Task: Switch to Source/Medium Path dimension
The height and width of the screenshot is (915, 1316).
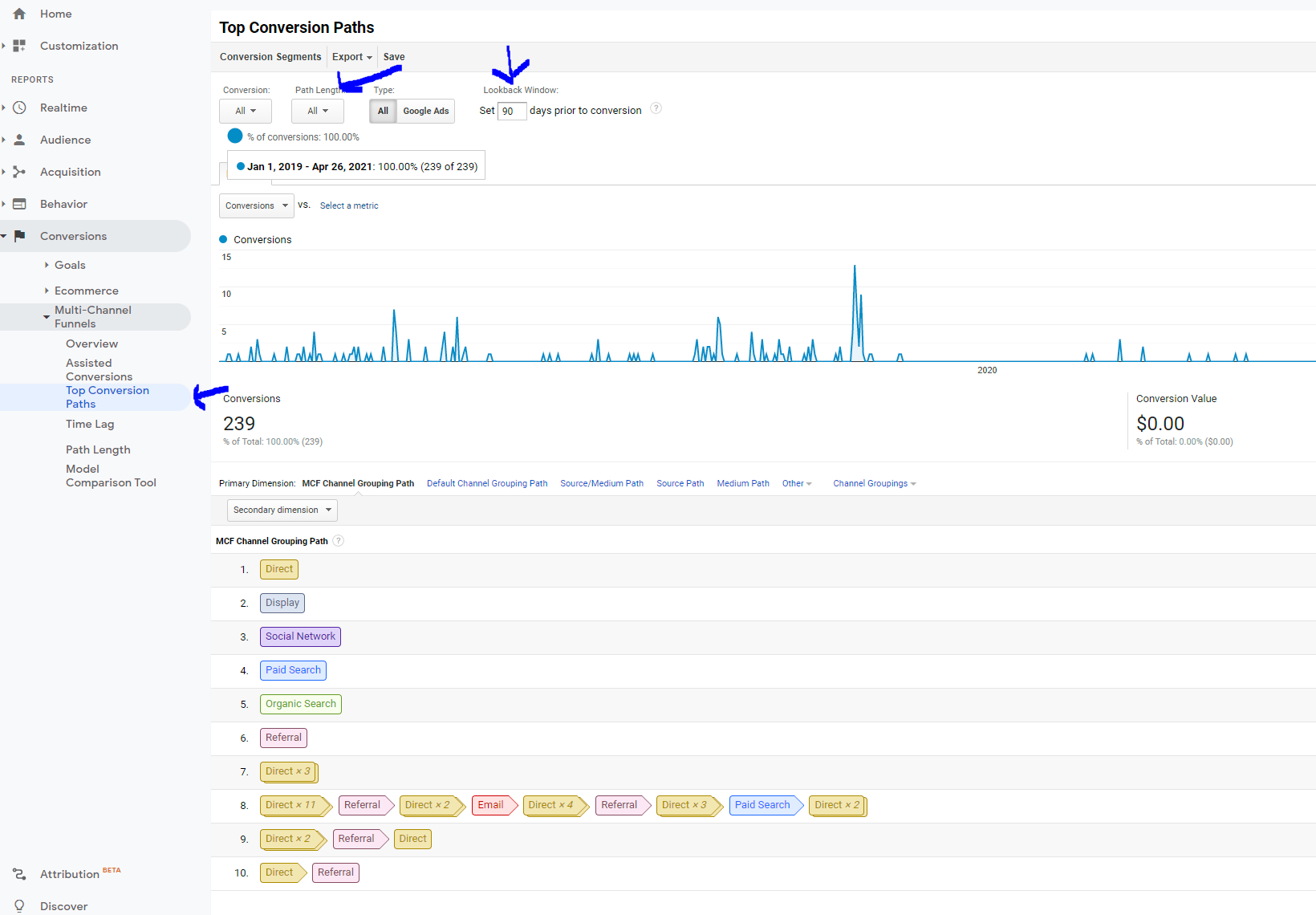Action: tap(601, 483)
